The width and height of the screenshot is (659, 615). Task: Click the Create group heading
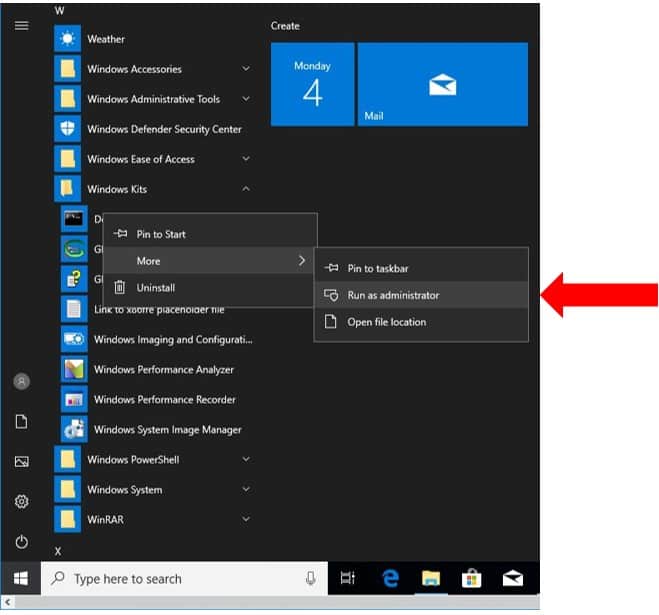285,26
